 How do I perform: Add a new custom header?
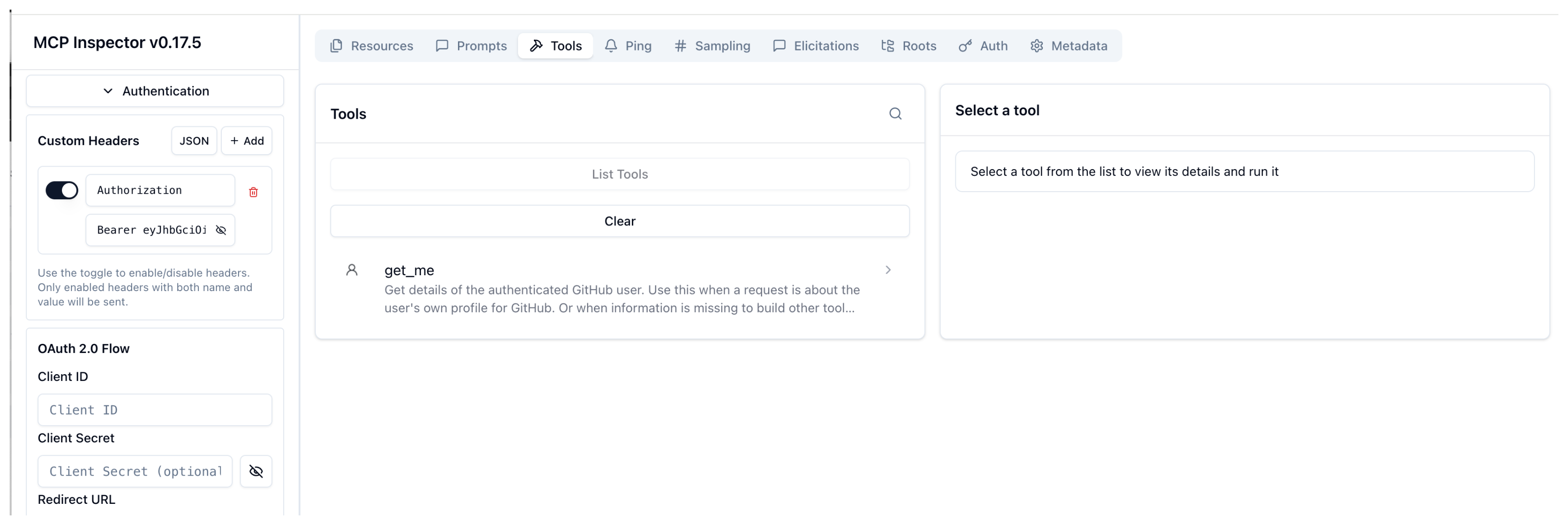pos(246,141)
